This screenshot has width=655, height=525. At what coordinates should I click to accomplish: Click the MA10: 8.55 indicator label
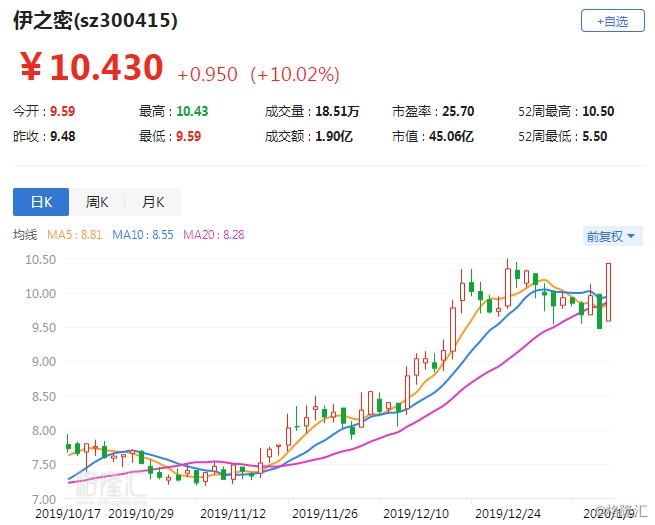tap(142, 235)
